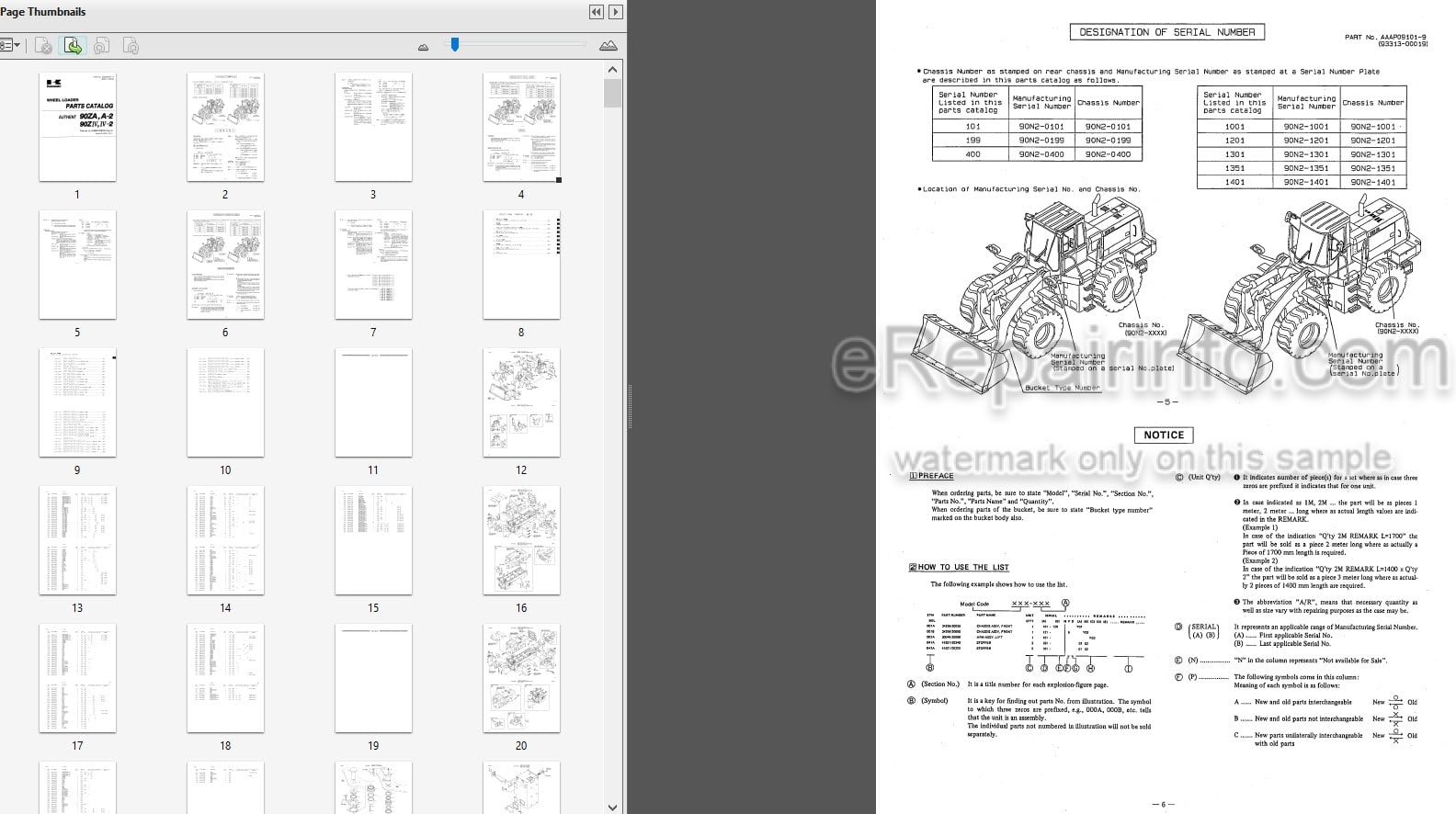Image resolution: width=1456 pixels, height=814 pixels.
Task: Click the thumbnail scrollbar down arrow
Action: (613, 807)
